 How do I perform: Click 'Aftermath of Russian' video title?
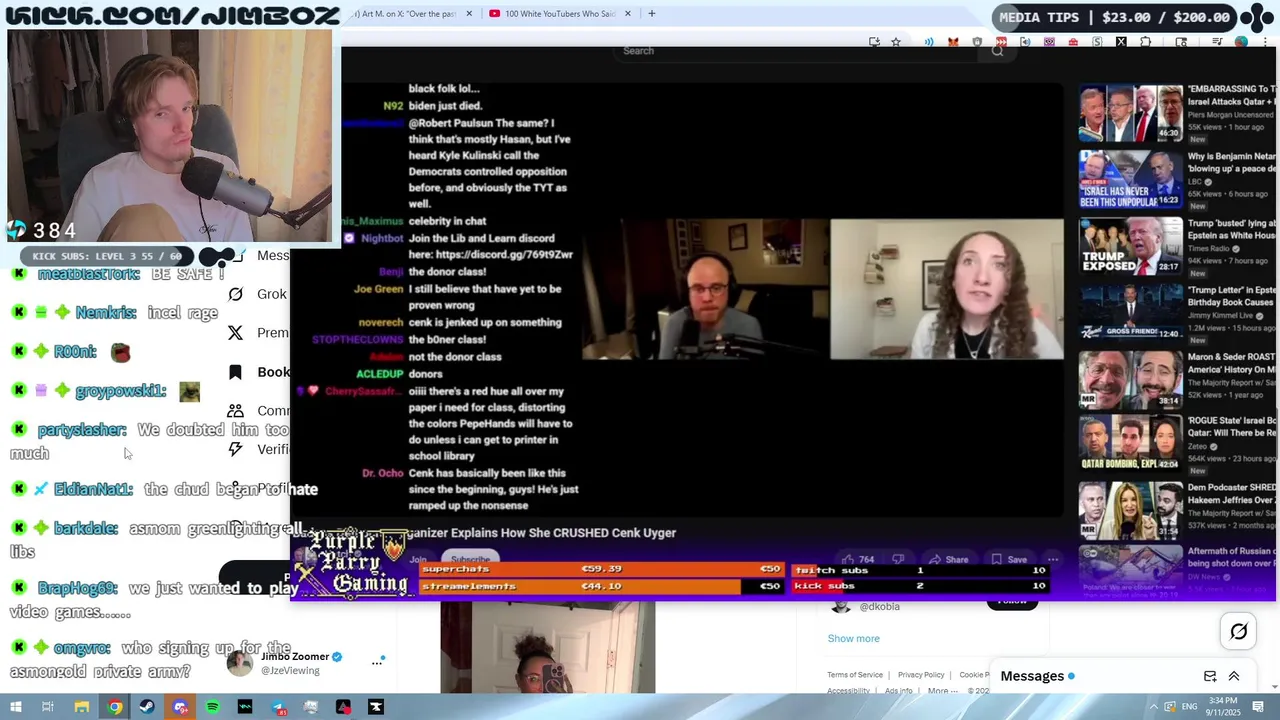point(1233,557)
